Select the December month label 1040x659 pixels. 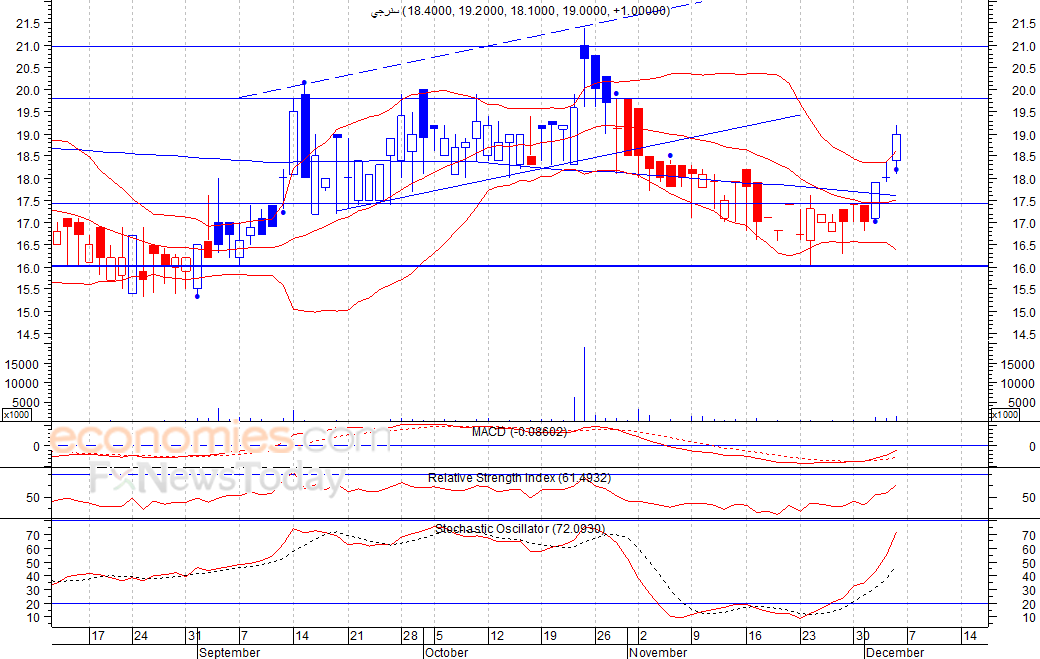[x=895, y=652]
